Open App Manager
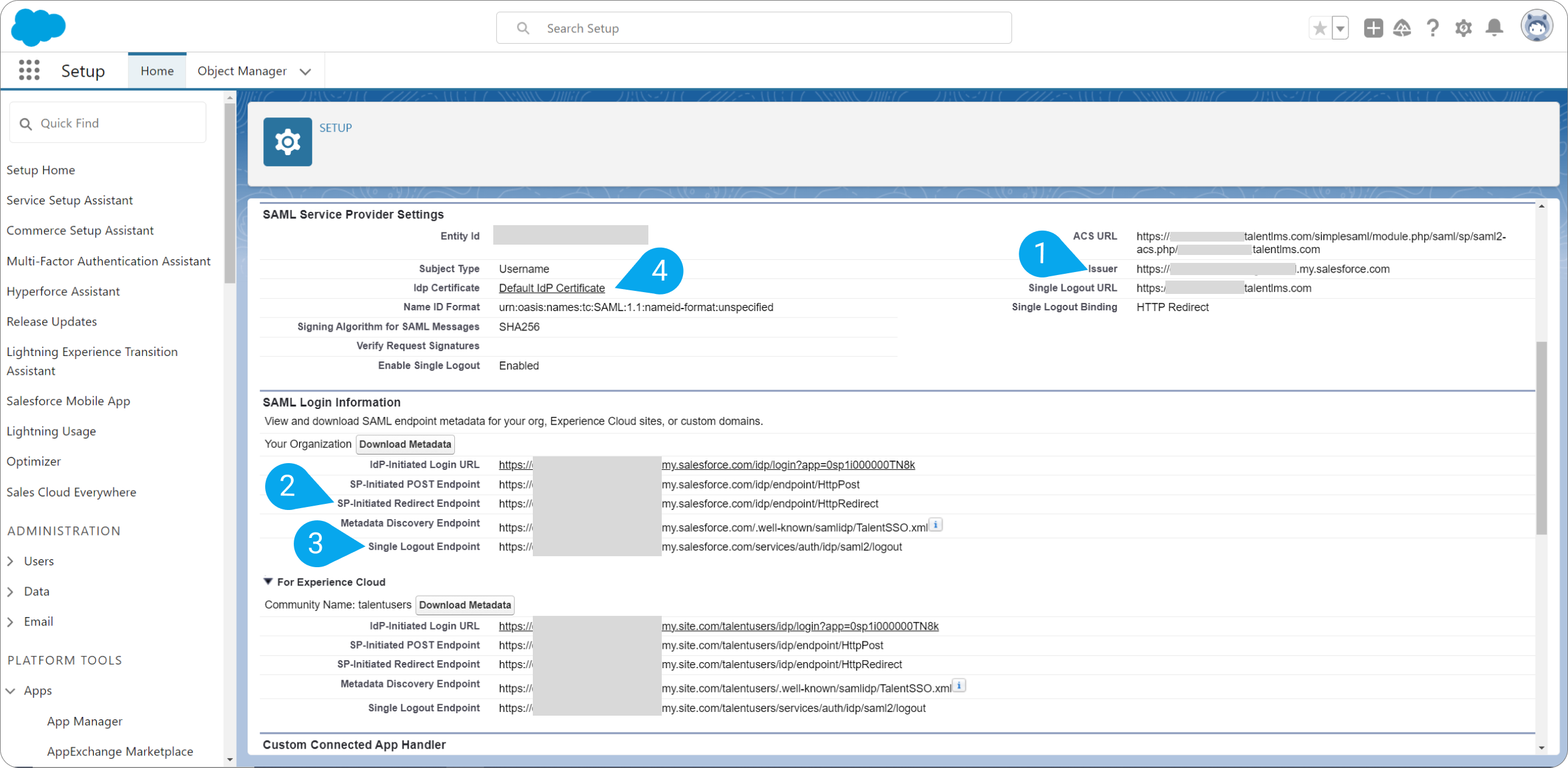 click(85, 721)
